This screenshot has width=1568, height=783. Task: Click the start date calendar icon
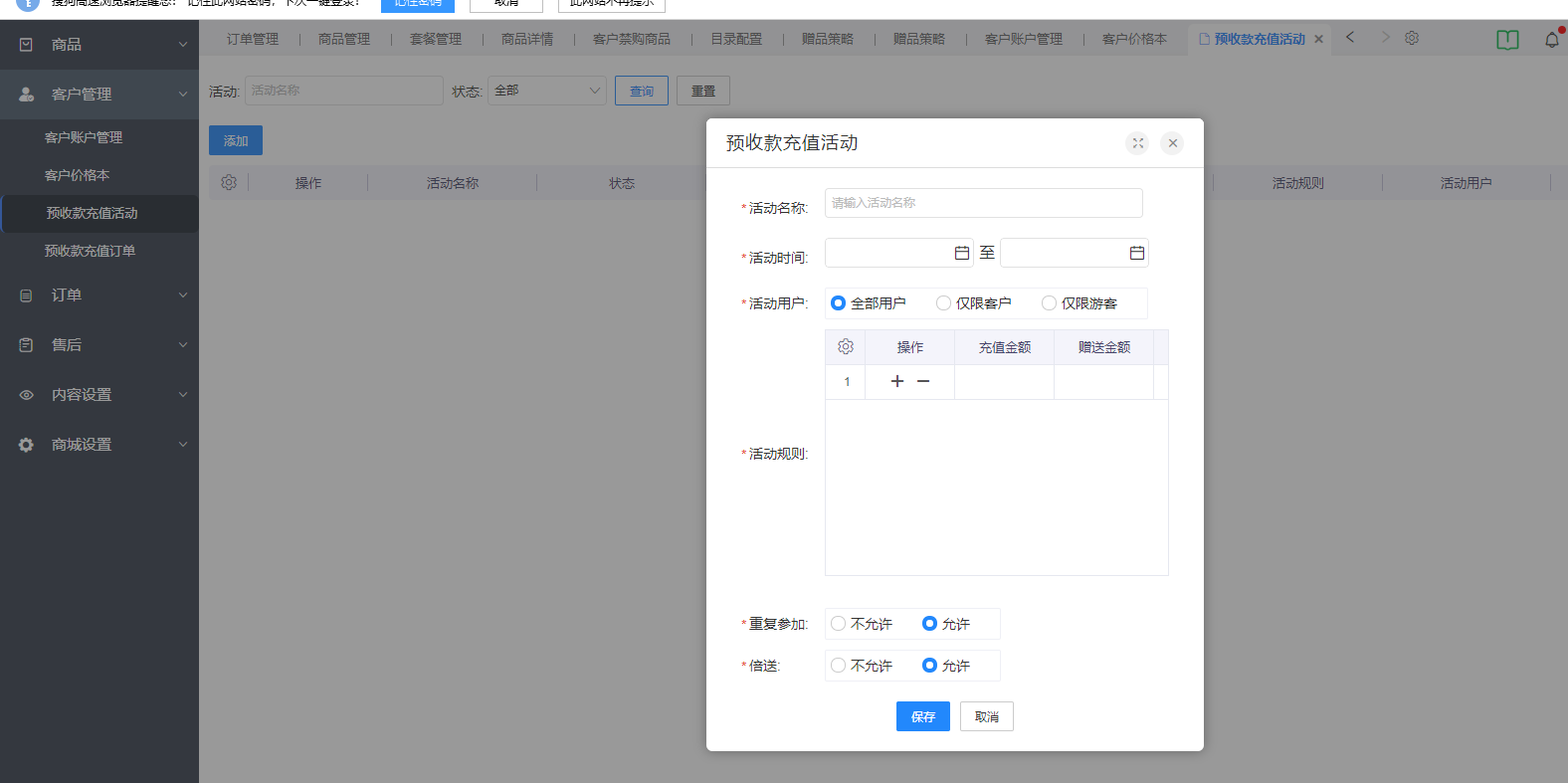point(961,254)
